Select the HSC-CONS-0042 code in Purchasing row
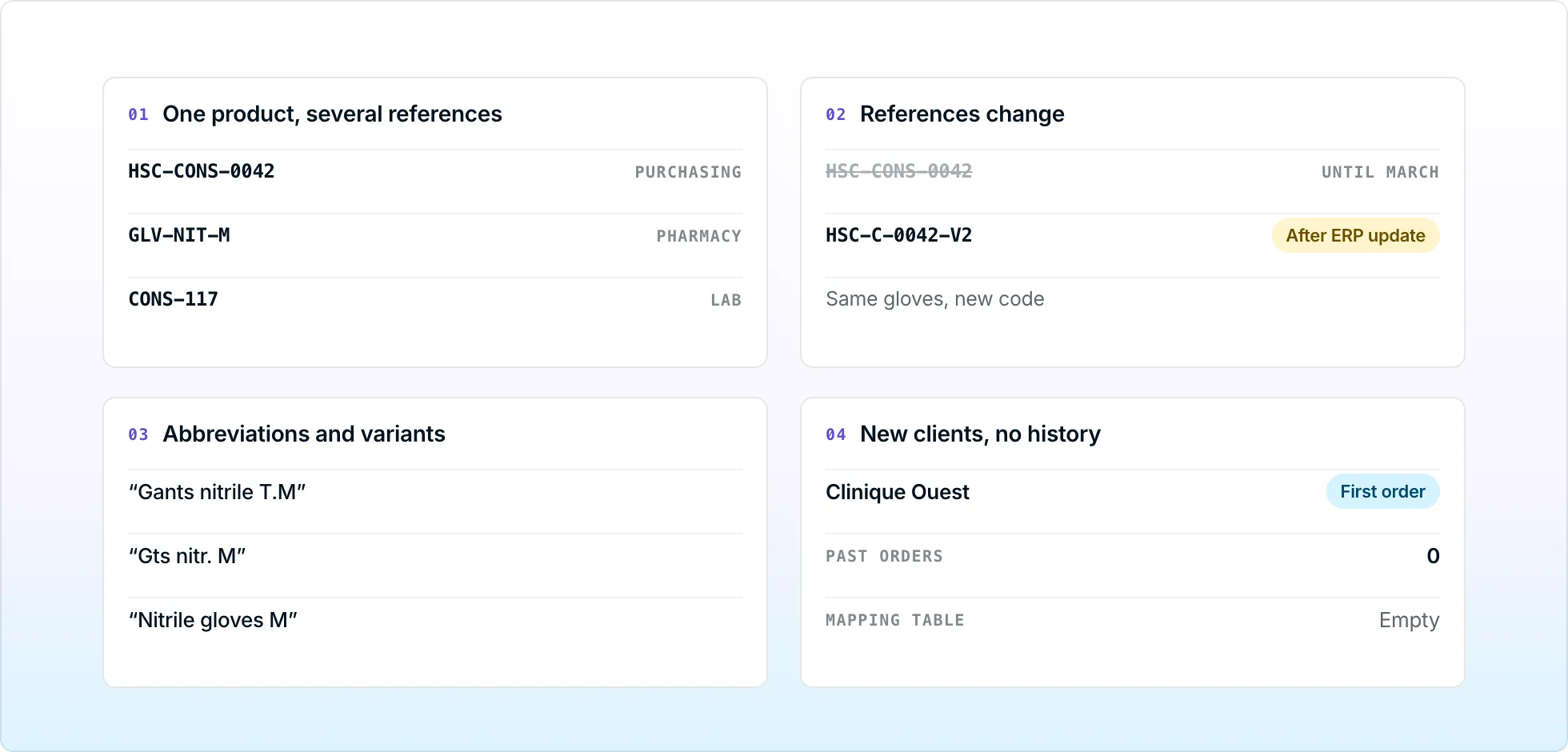The width and height of the screenshot is (1568, 752). [x=202, y=171]
